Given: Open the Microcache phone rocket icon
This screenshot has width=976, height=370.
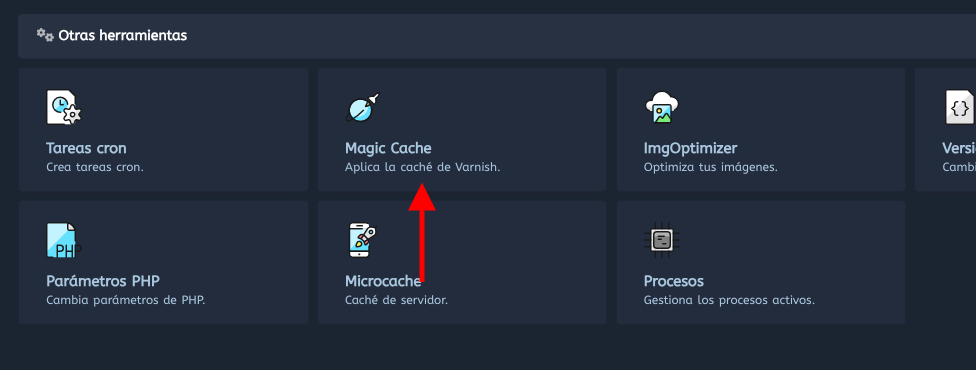Looking at the screenshot, I should pos(362,240).
